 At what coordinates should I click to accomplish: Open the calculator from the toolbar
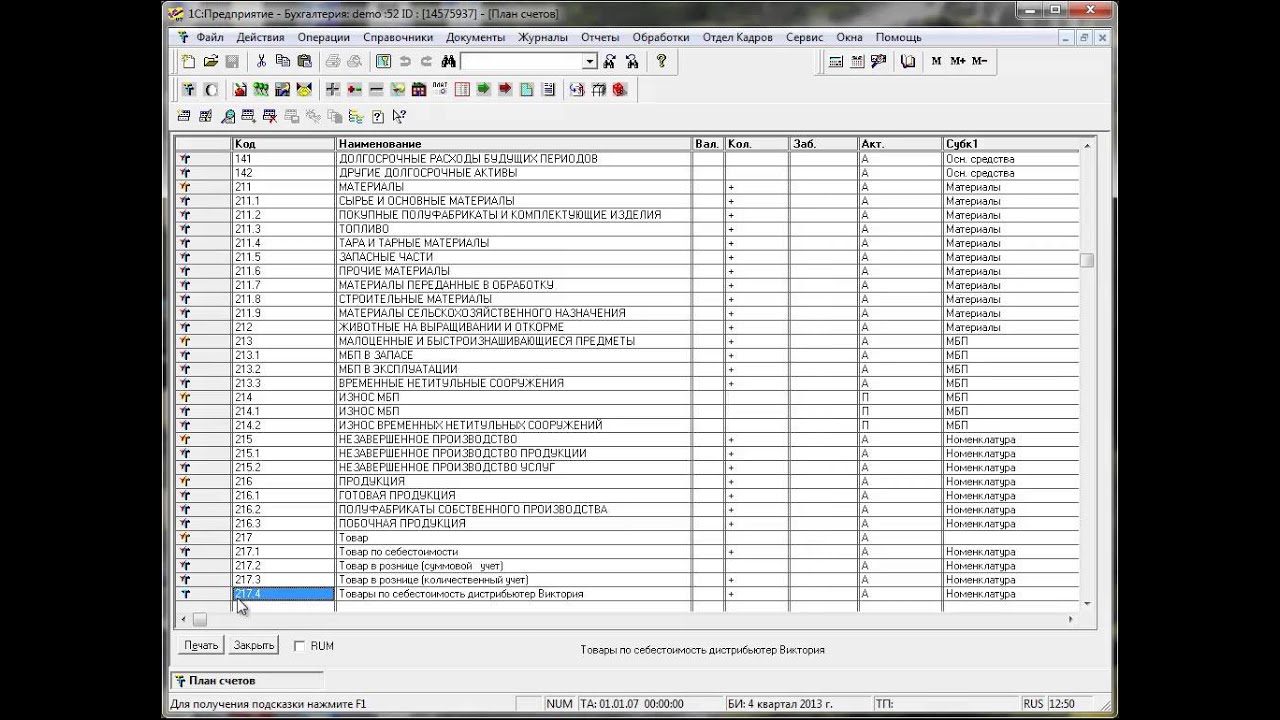pyautogui.click(x=836, y=62)
